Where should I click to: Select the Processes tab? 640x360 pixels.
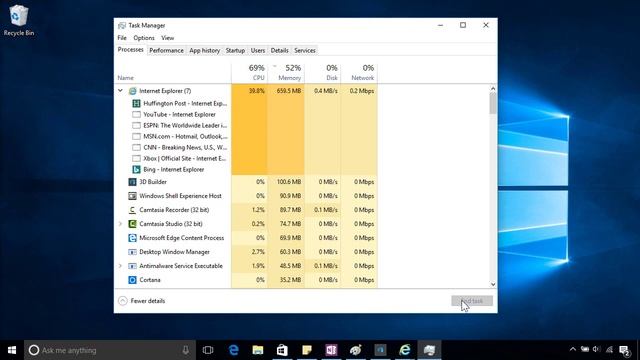[x=131, y=50]
